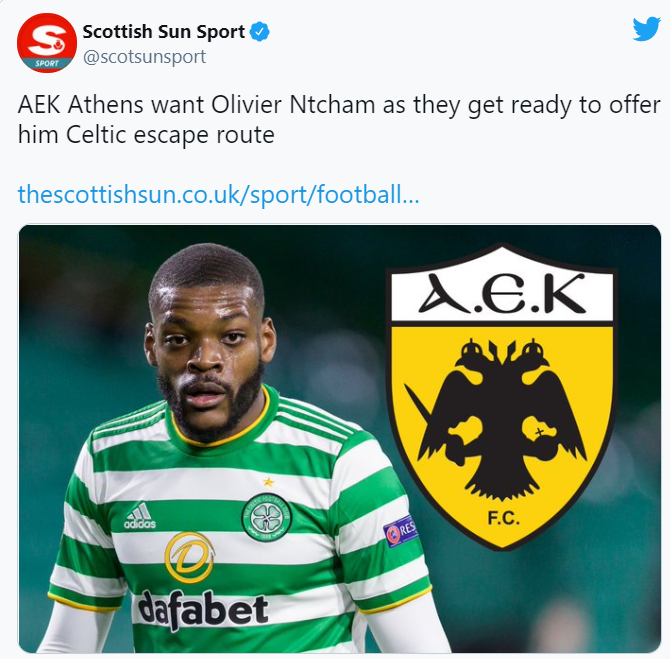Open the Scottish Sun Sport display name
The height and width of the screenshot is (659, 670).
(x=164, y=32)
